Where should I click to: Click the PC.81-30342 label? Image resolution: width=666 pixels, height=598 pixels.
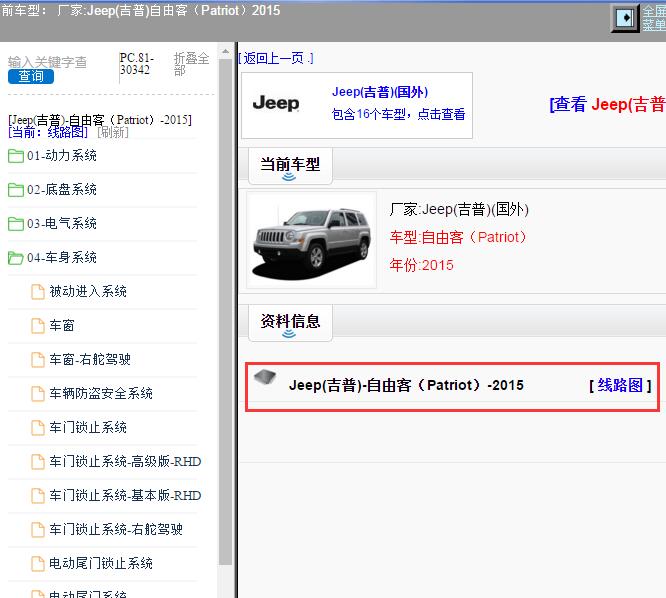(137, 64)
